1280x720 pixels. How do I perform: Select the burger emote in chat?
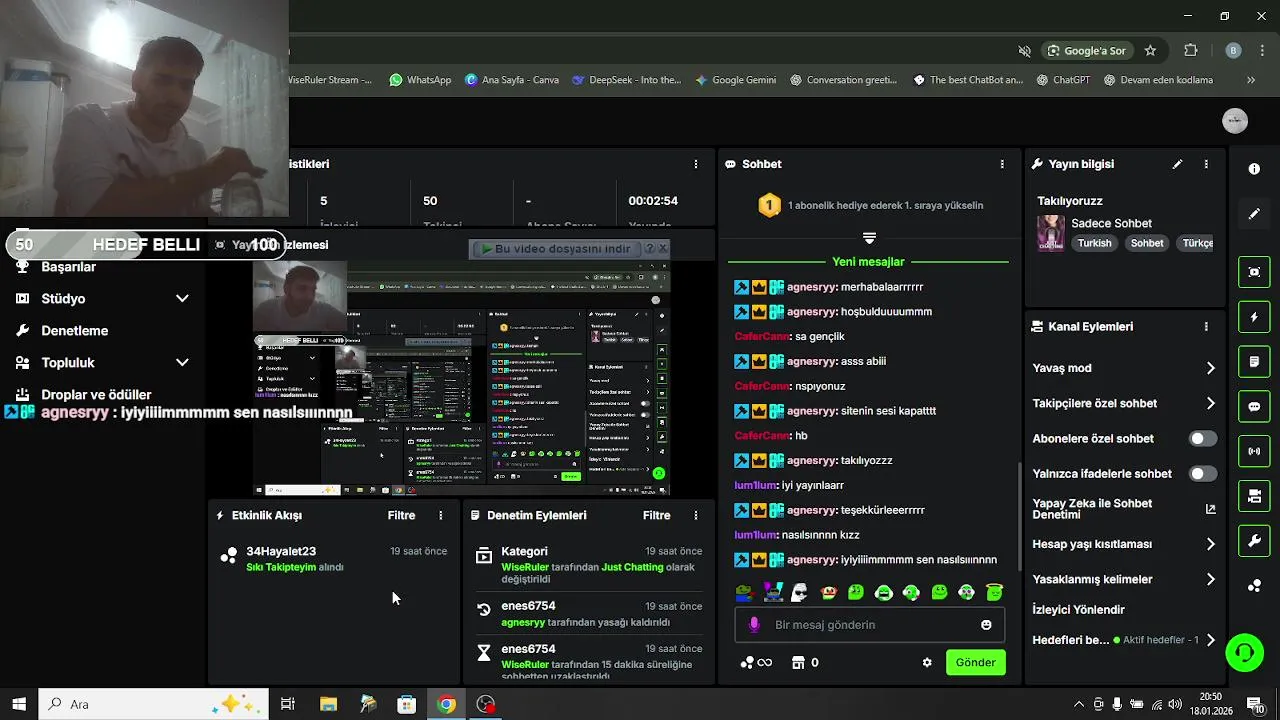[828, 592]
